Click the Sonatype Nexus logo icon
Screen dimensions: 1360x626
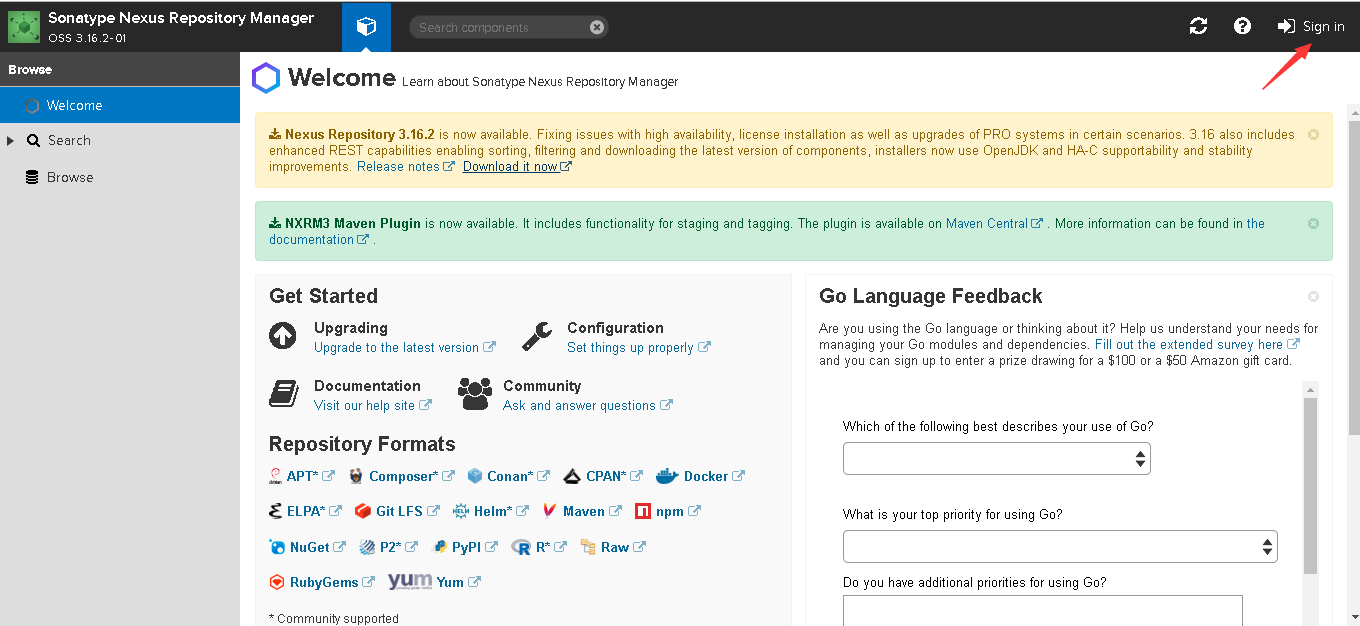point(24,27)
